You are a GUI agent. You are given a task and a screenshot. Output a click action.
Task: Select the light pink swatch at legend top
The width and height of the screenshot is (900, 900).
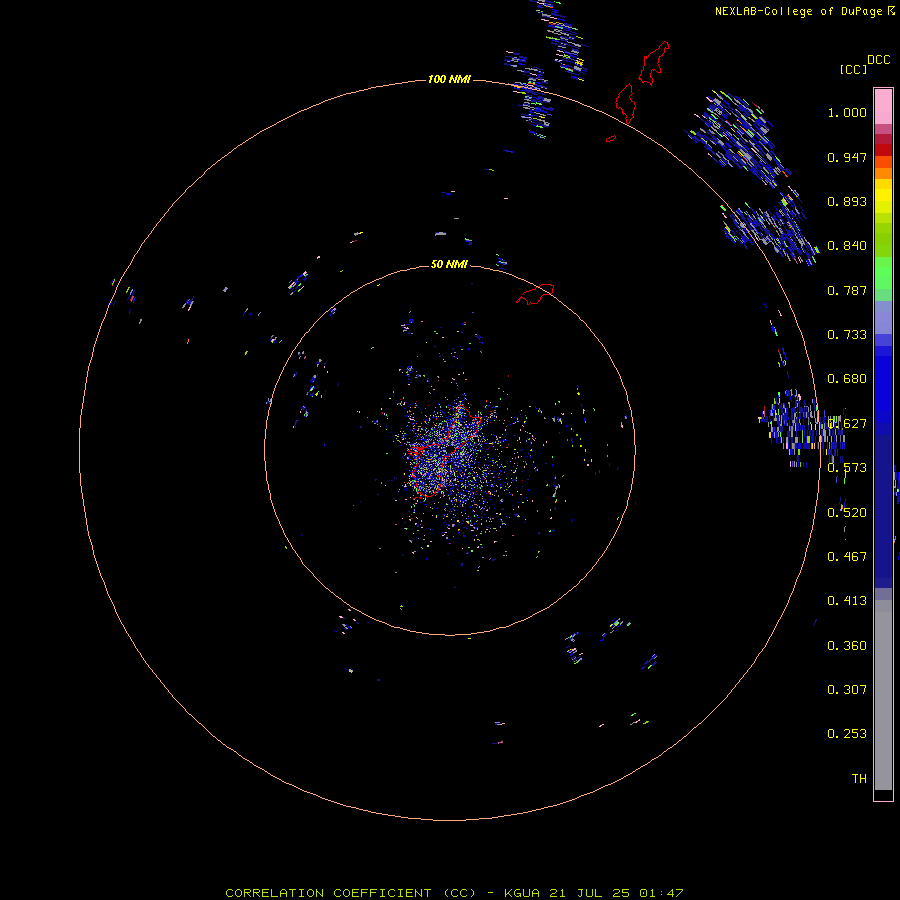883,107
